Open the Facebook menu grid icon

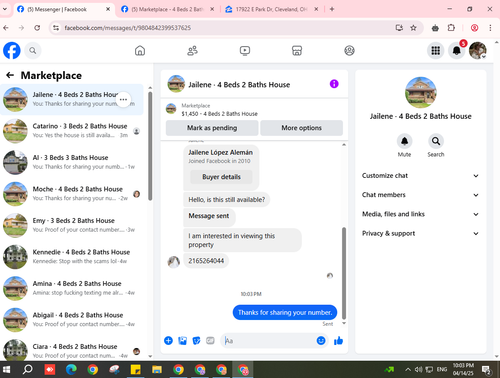click(x=435, y=51)
